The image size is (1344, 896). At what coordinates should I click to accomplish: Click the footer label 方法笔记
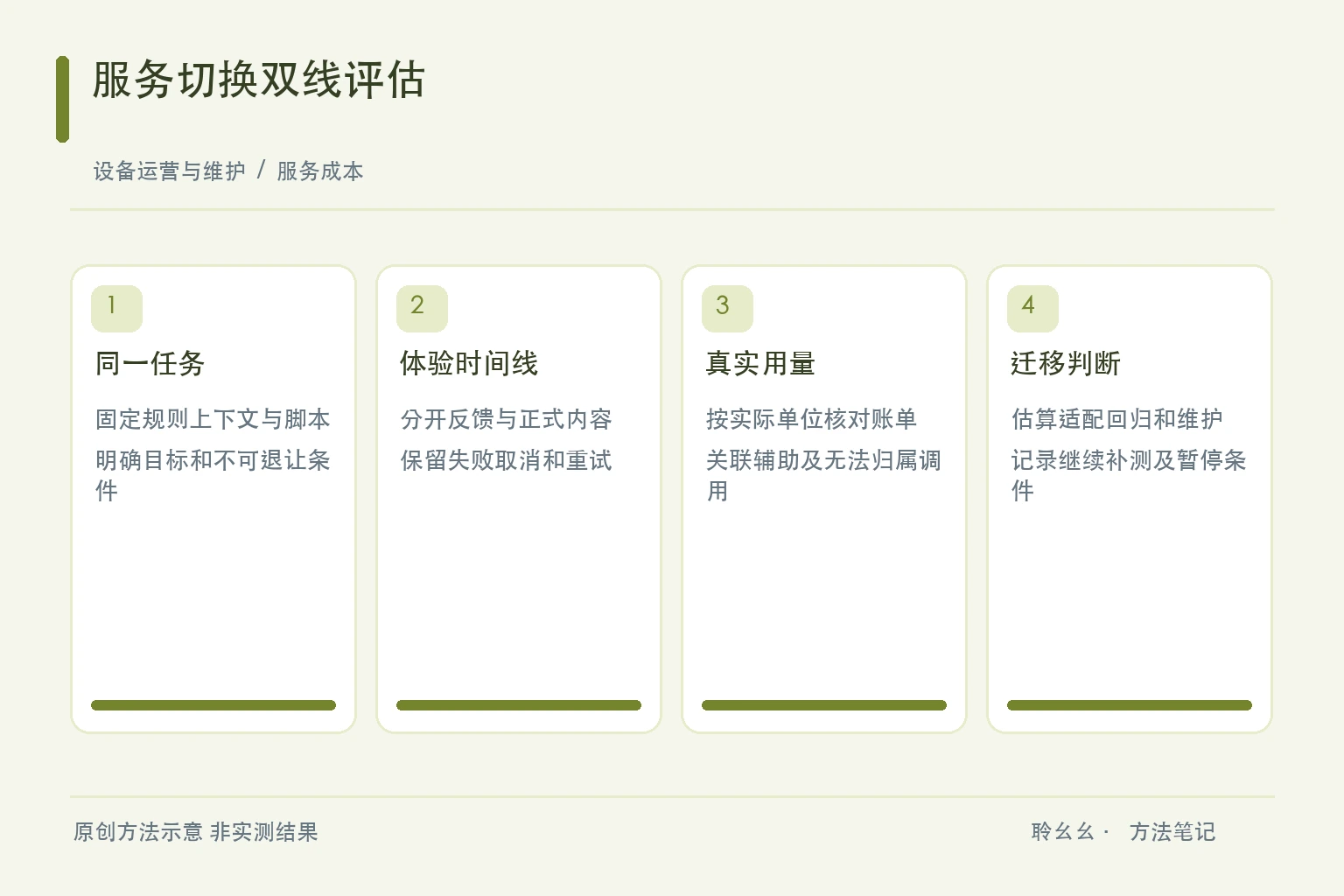click(x=1172, y=832)
